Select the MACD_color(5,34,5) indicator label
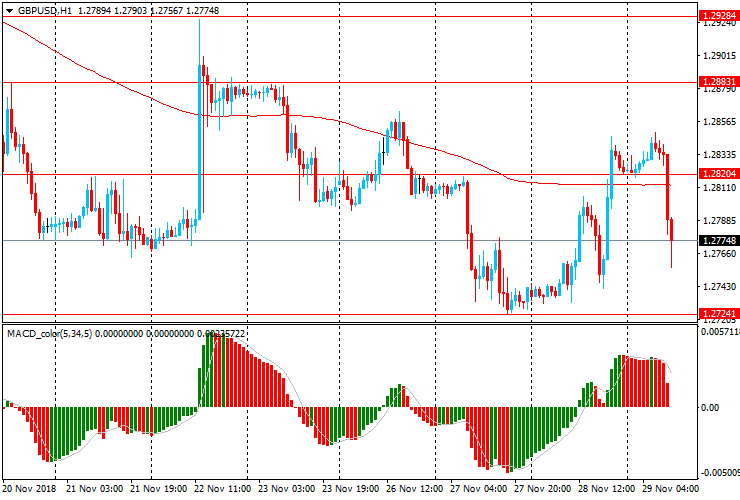This screenshot has width=740, height=500. (x=50, y=334)
